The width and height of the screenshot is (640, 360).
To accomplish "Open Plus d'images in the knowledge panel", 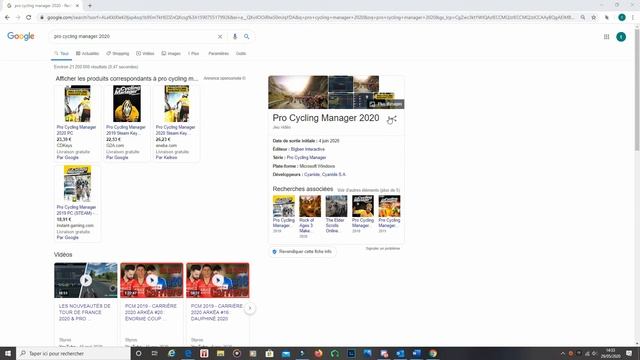I will [x=386, y=104].
